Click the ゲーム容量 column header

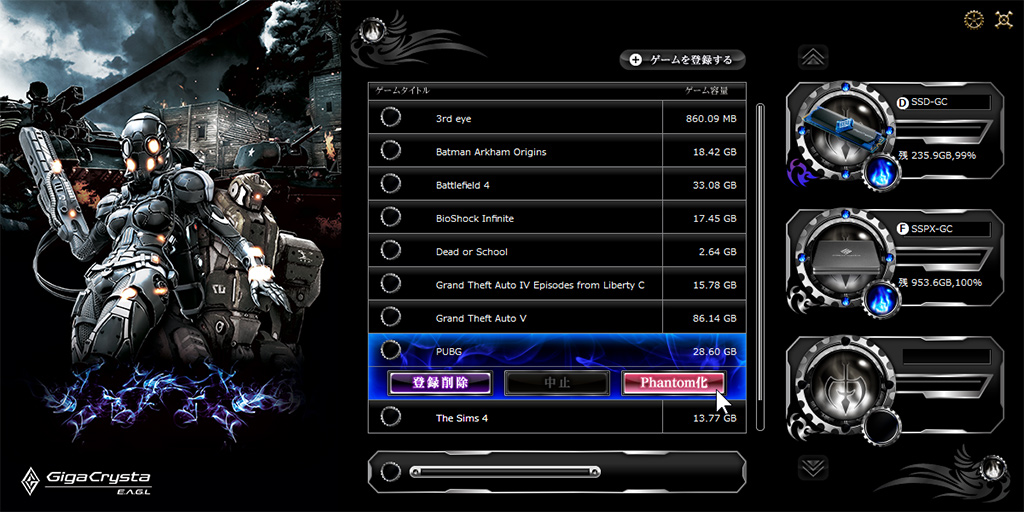[706, 91]
